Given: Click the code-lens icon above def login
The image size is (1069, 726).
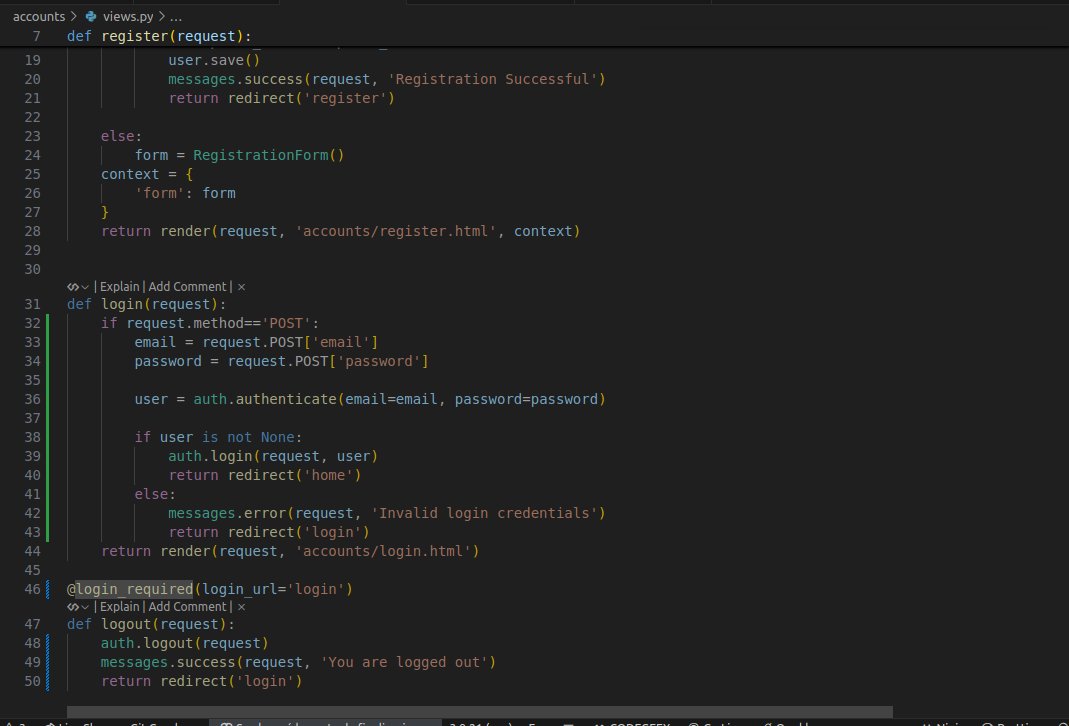Looking at the screenshot, I should (72, 287).
